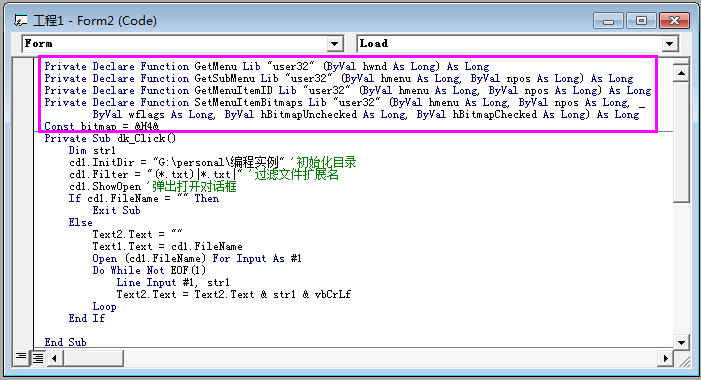Click the Form2 code window title icon
Viewport: 701px width, 380px height.
coord(21,21)
